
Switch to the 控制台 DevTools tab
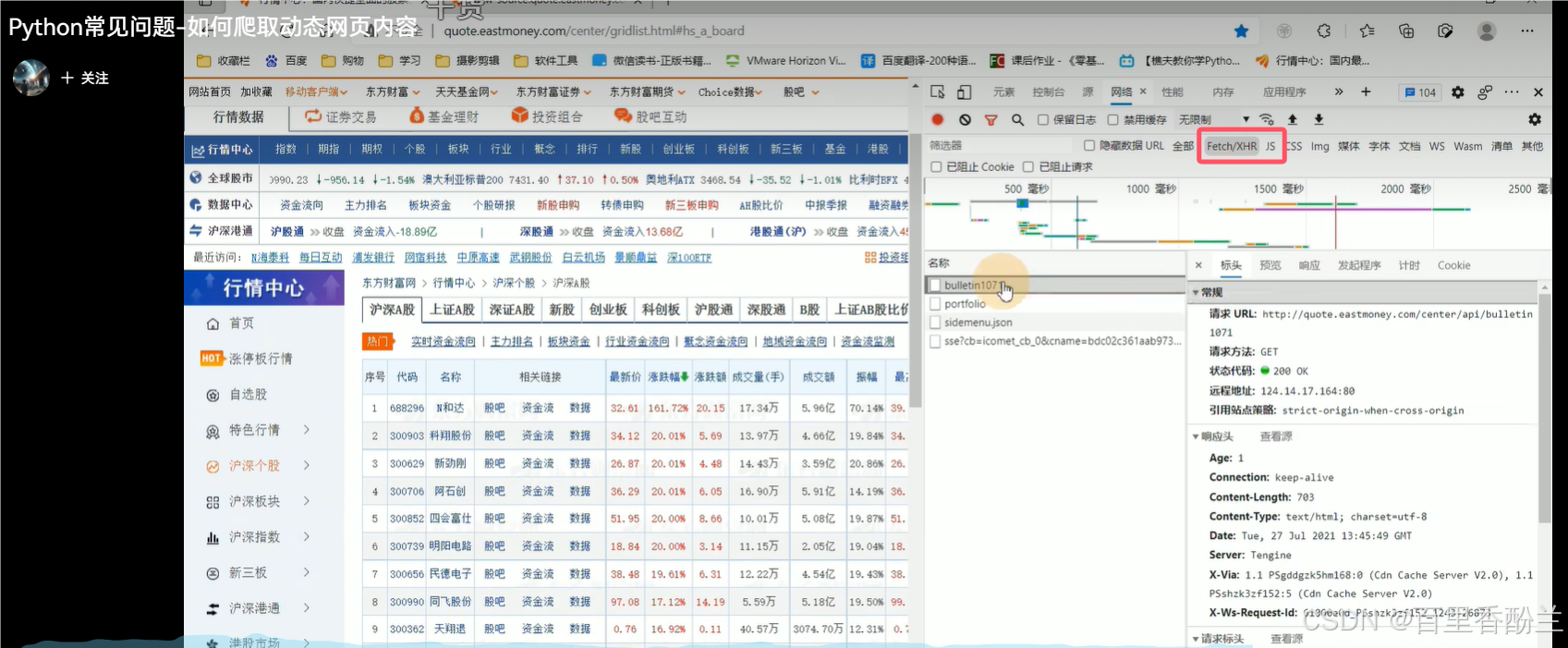click(1048, 92)
